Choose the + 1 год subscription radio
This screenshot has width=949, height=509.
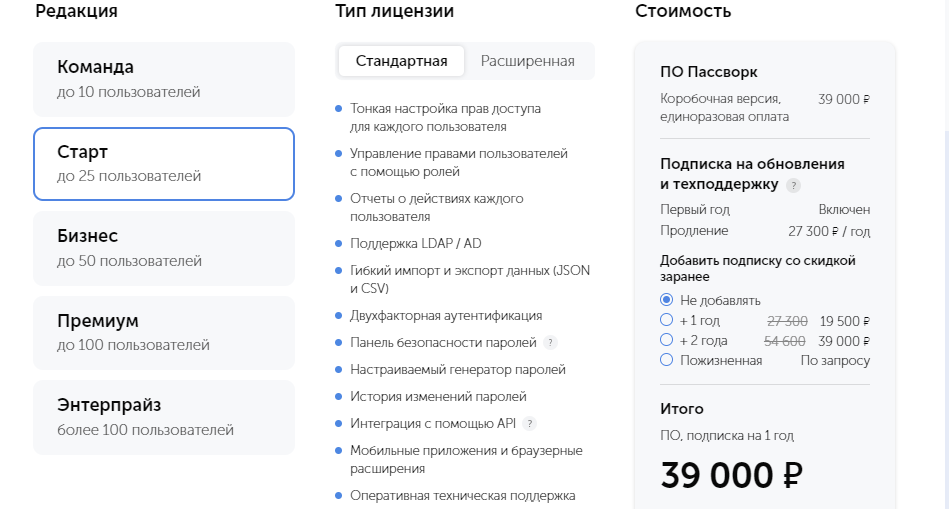pos(667,321)
